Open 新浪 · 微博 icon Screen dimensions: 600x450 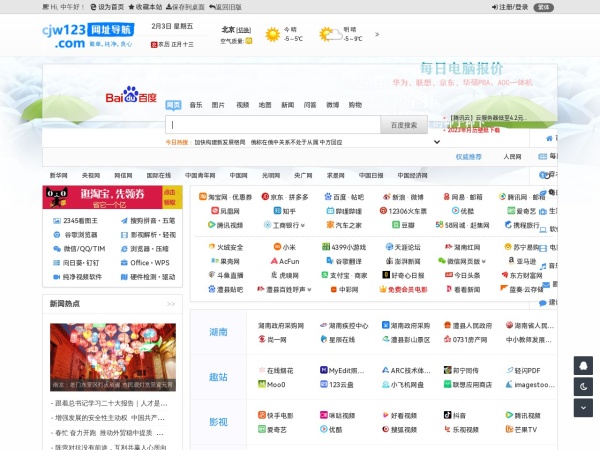[x=387, y=197]
